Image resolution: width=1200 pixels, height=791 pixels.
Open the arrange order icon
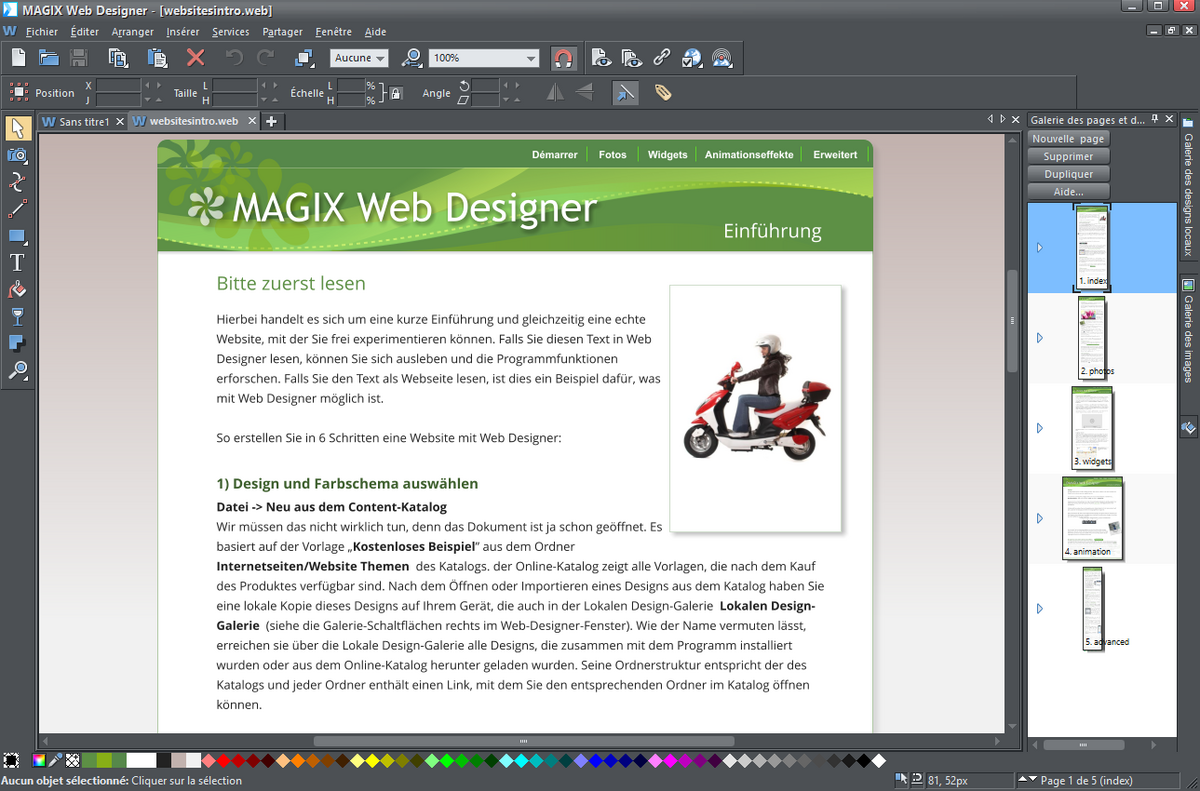point(305,58)
